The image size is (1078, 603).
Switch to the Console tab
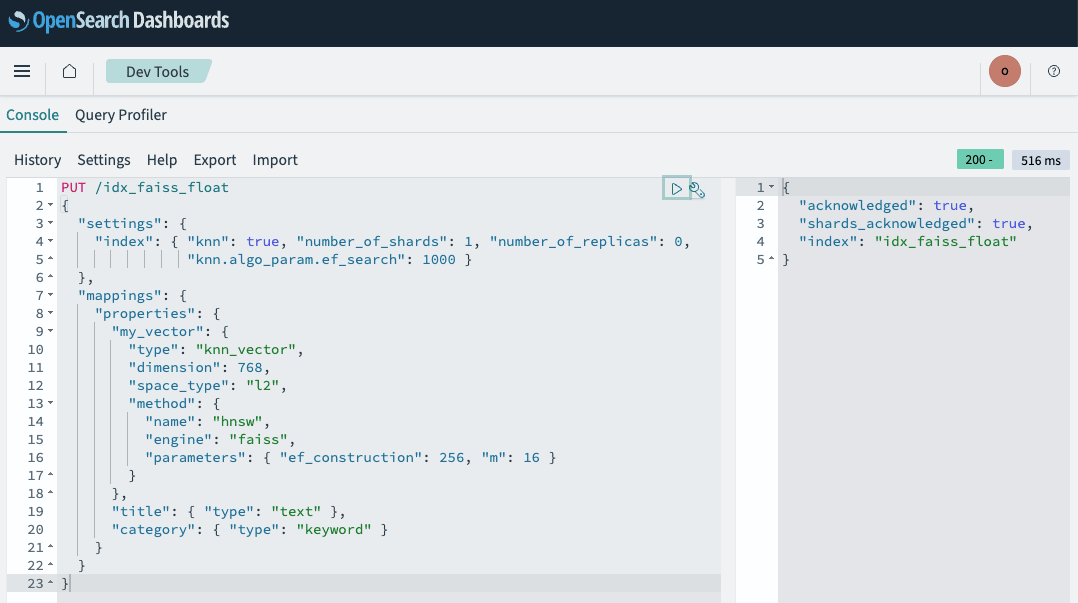[x=32, y=115]
